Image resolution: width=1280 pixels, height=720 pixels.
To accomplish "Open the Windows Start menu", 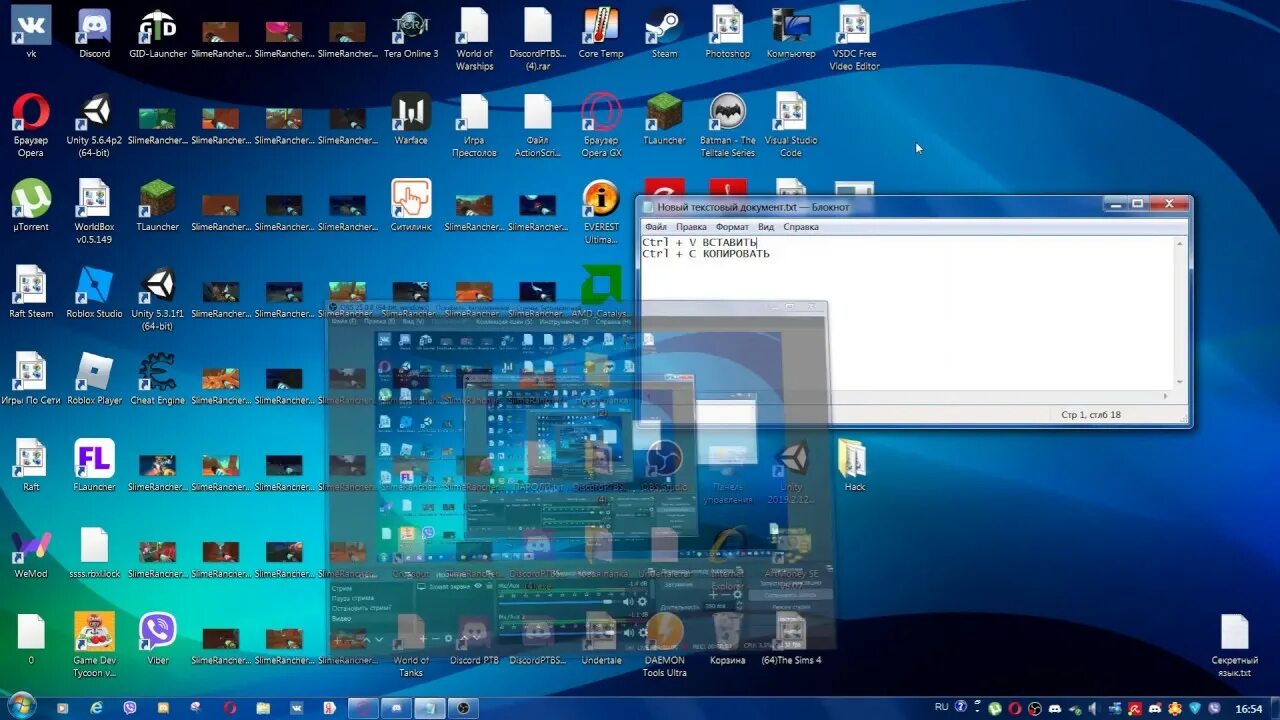I will (20, 706).
